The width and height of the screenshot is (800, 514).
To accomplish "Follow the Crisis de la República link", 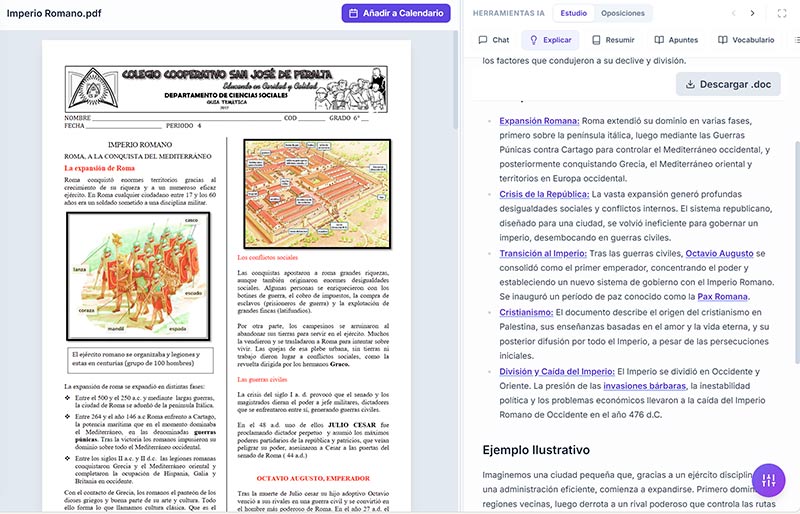I will pyautogui.click(x=544, y=194).
